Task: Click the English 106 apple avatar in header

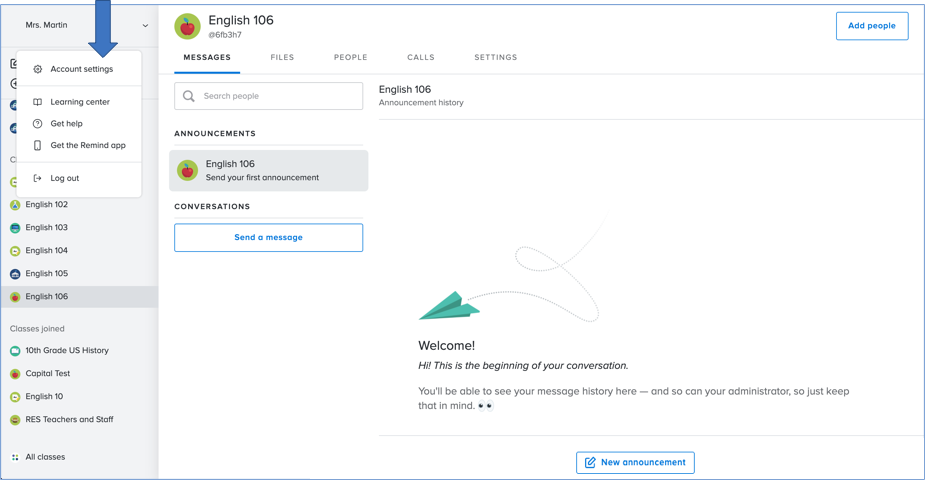Action: (187, 26)
